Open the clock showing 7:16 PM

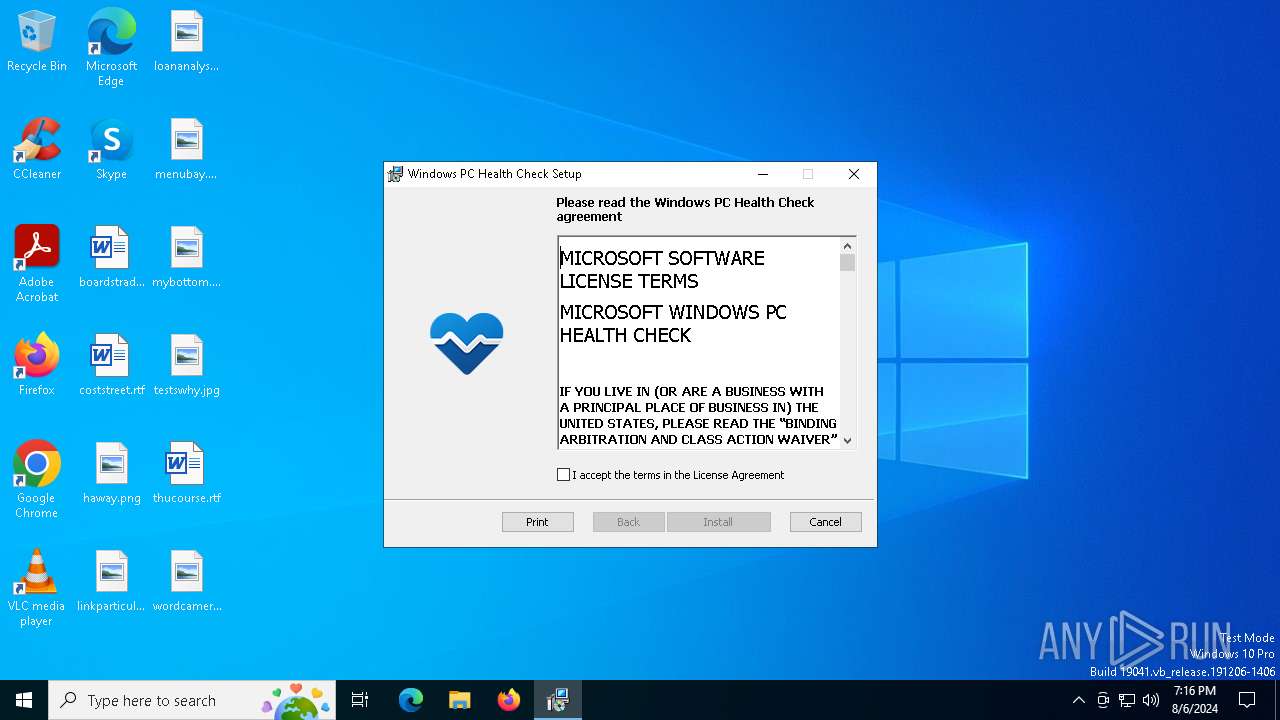coord(1195,700)
